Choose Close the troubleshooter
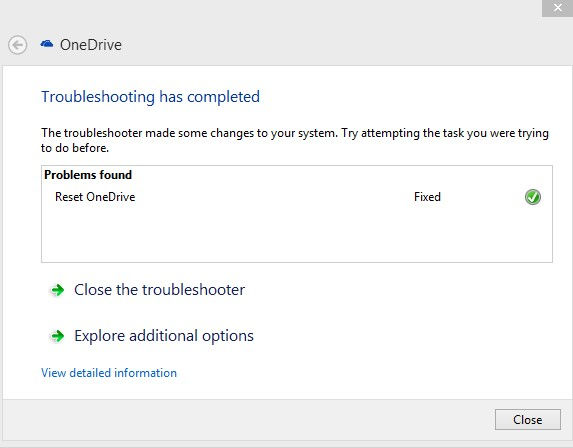The width and height of the screenshot is (573, 448). pyautogui.click(x=159, y=290)
